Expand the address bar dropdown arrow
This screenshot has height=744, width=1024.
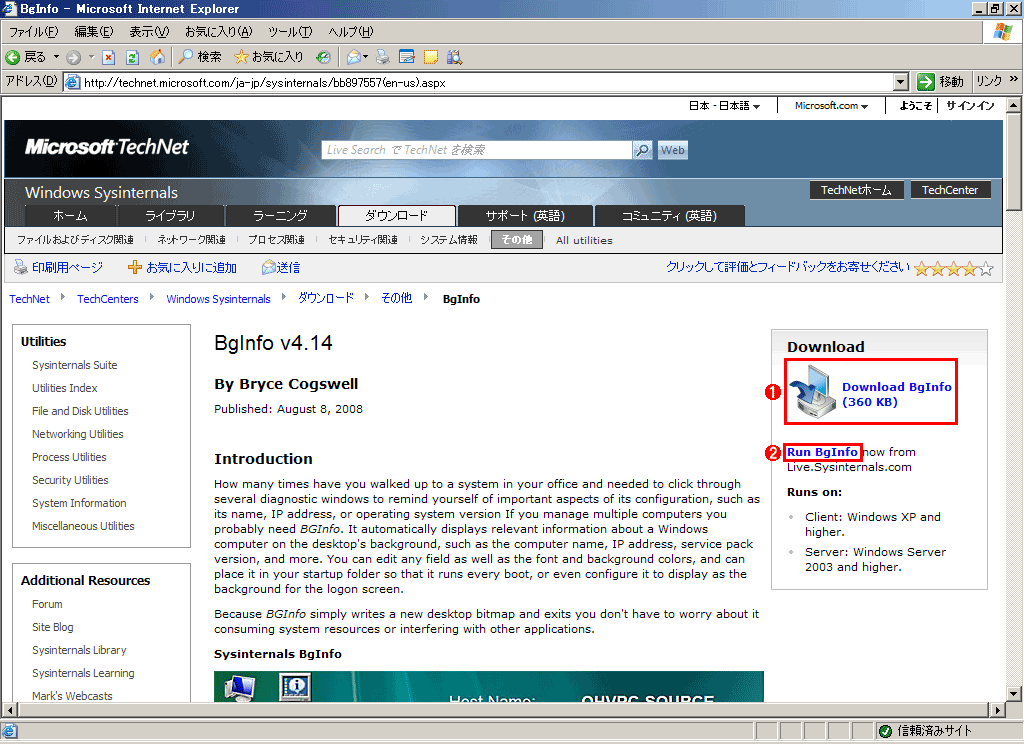(900, 82)
